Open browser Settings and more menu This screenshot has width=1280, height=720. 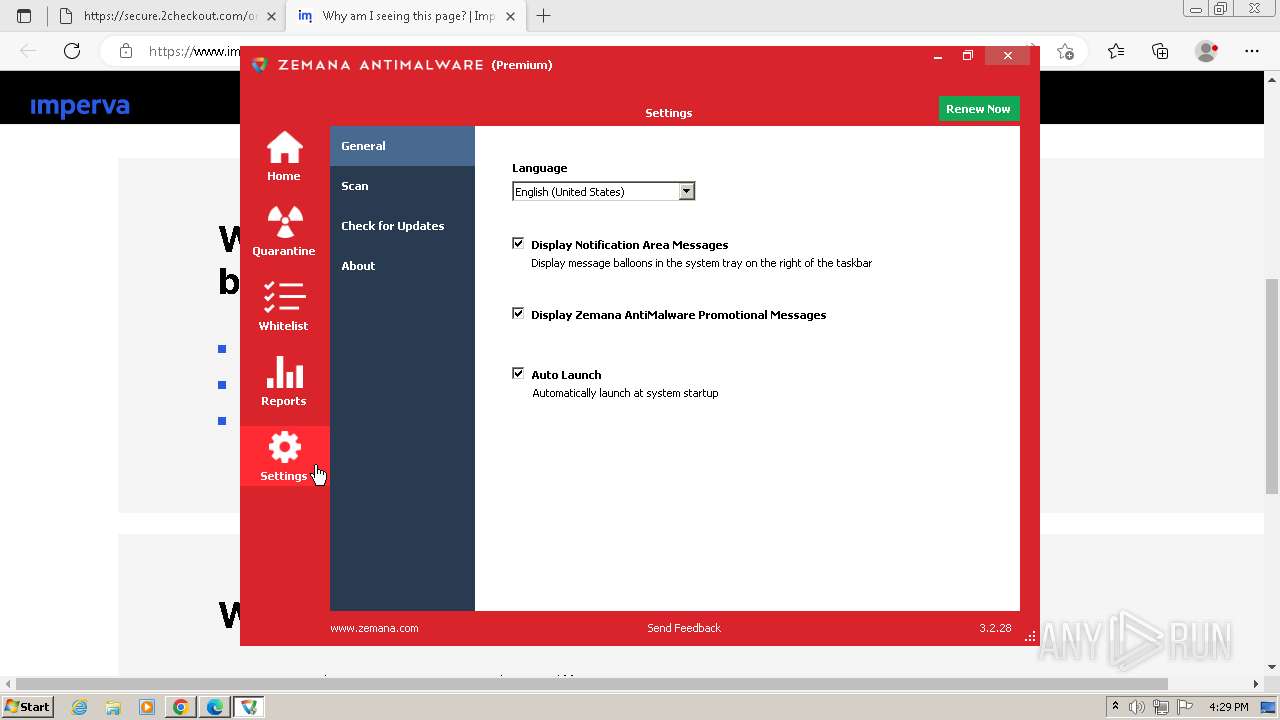1252,51
